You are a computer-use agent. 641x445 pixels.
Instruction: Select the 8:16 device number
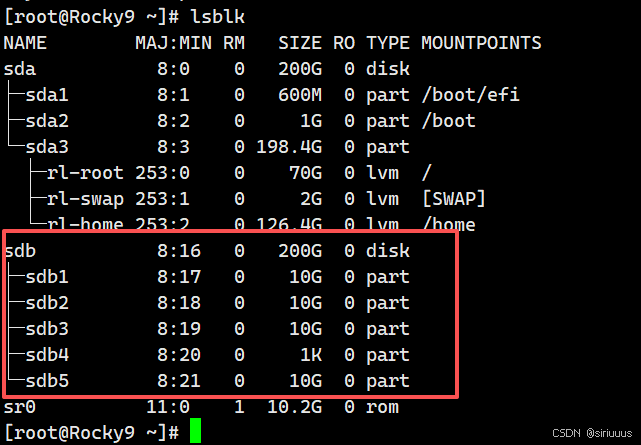179,250
